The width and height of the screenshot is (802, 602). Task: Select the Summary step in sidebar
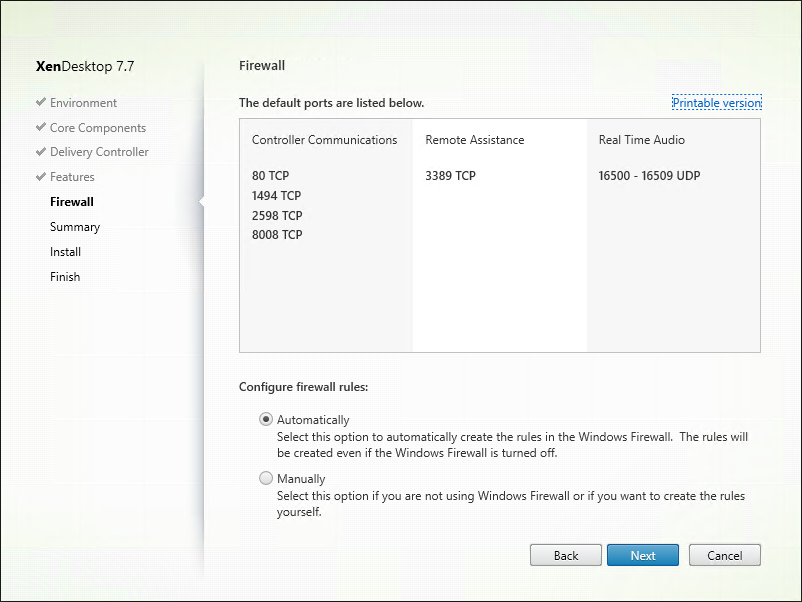(75, 227)
